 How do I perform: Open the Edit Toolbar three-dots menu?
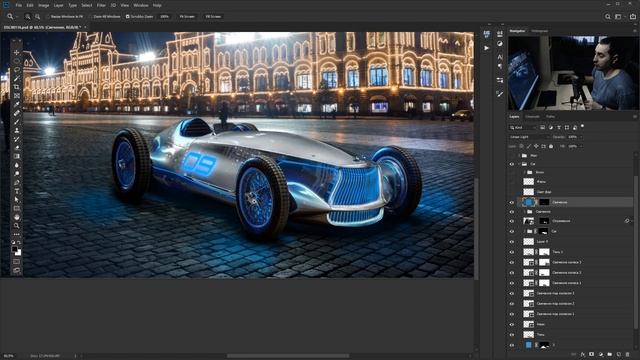16,235
